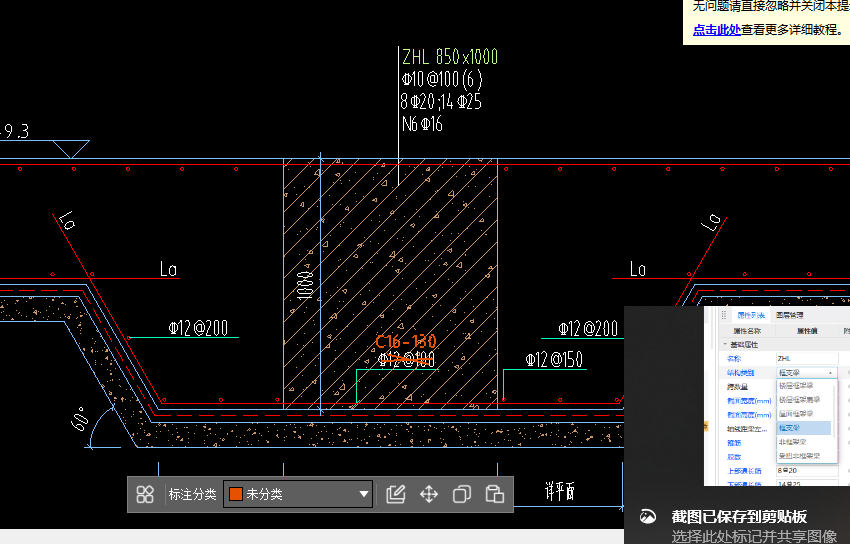Click the edit annotation pencil icon
This screenshot has height=544, width=850.
tap(396, 494)
